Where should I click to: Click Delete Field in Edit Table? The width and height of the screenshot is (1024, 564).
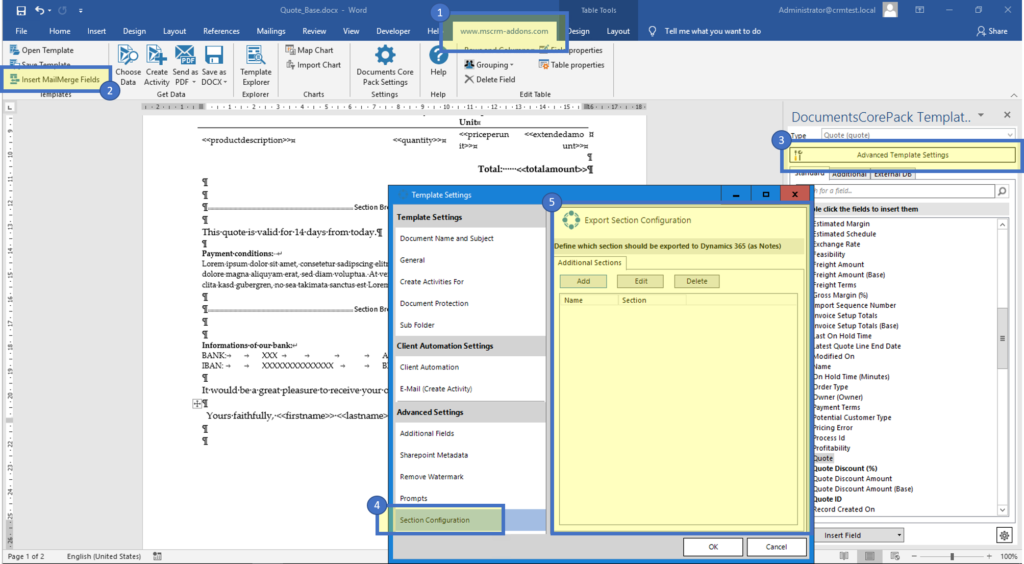(x=490, y=80)
